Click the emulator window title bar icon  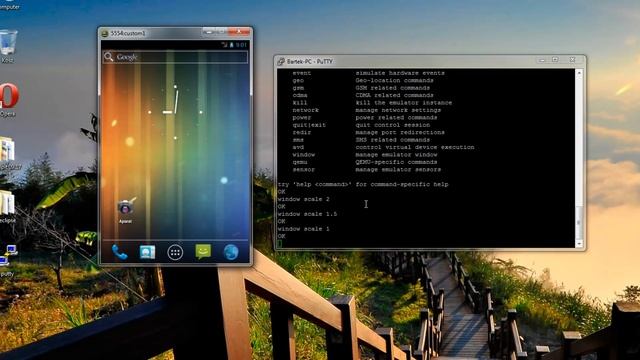coord(105,33)
